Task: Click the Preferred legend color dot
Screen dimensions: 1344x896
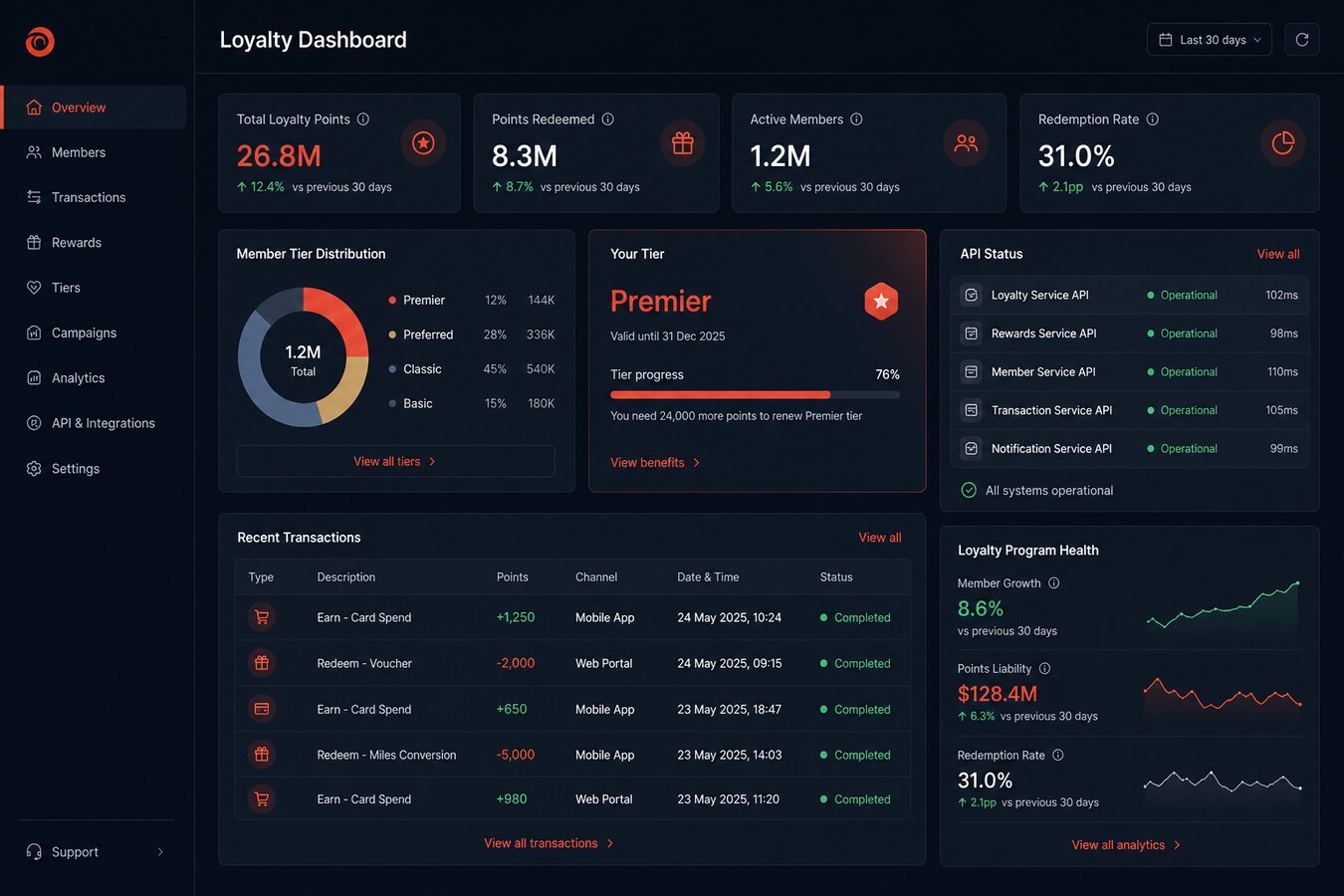Action: click(x=392, y=335)
